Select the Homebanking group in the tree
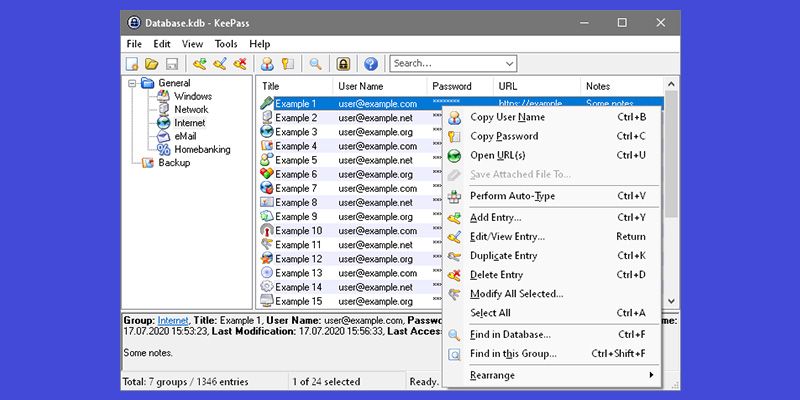The image size is (800, 400). tap(202, 149)
